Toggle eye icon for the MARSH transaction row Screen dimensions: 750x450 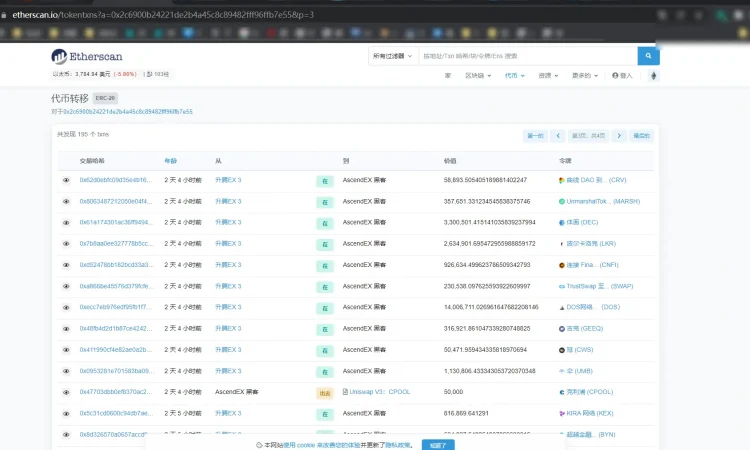pyautogui.click(x=66, y=201)
